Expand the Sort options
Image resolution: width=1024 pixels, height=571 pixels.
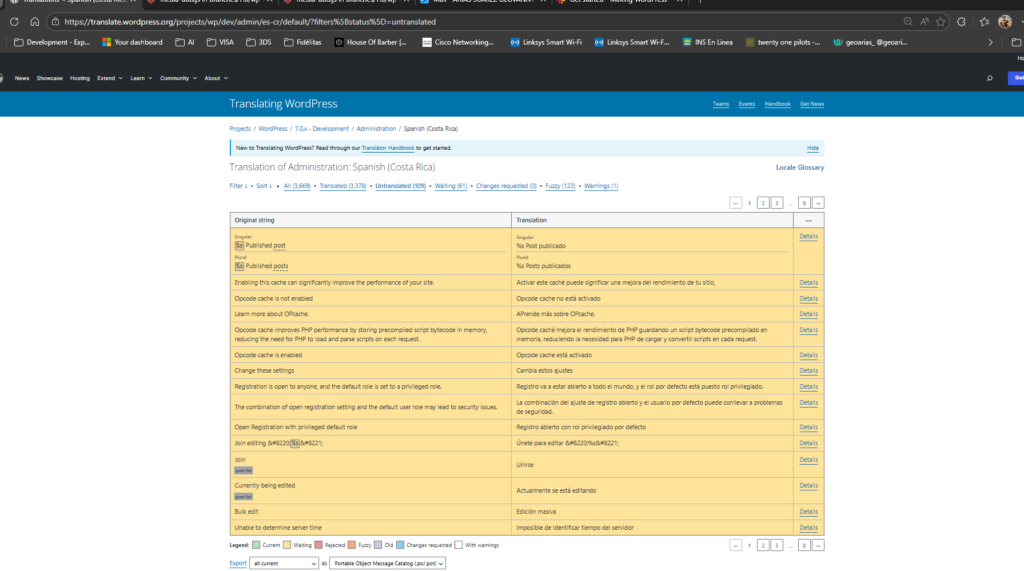(x=264, y=186)
